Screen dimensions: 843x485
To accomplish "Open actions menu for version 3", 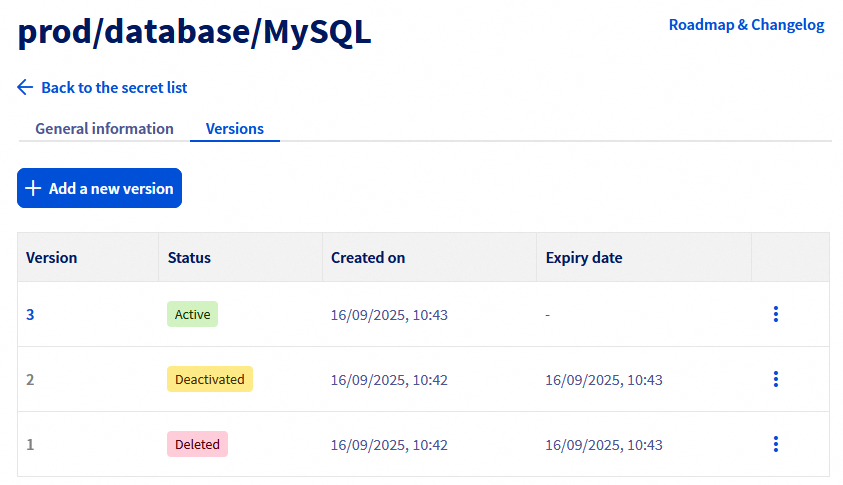I will 775,314.
